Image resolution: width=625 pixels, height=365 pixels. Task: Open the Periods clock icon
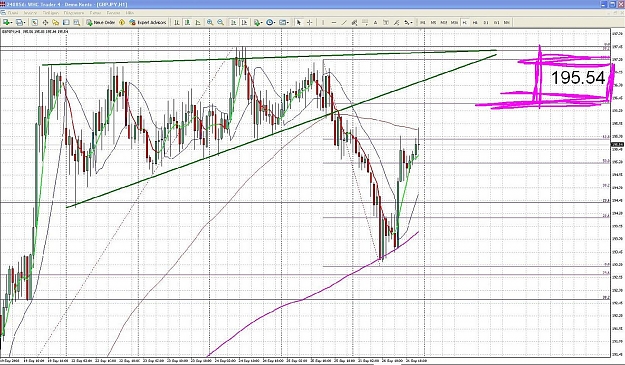(x=269, y=22)
